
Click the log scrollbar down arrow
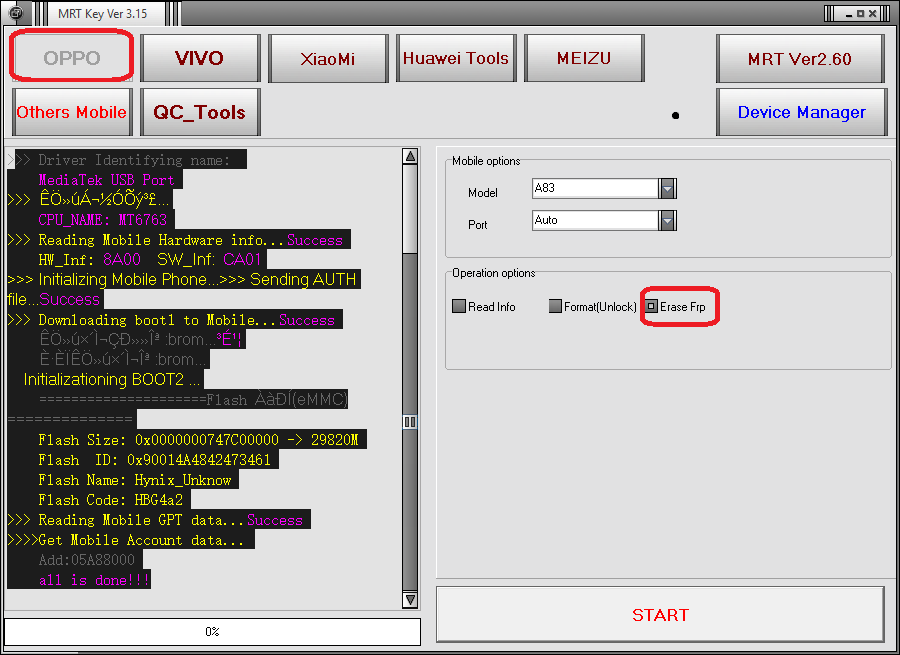[410, 599]
